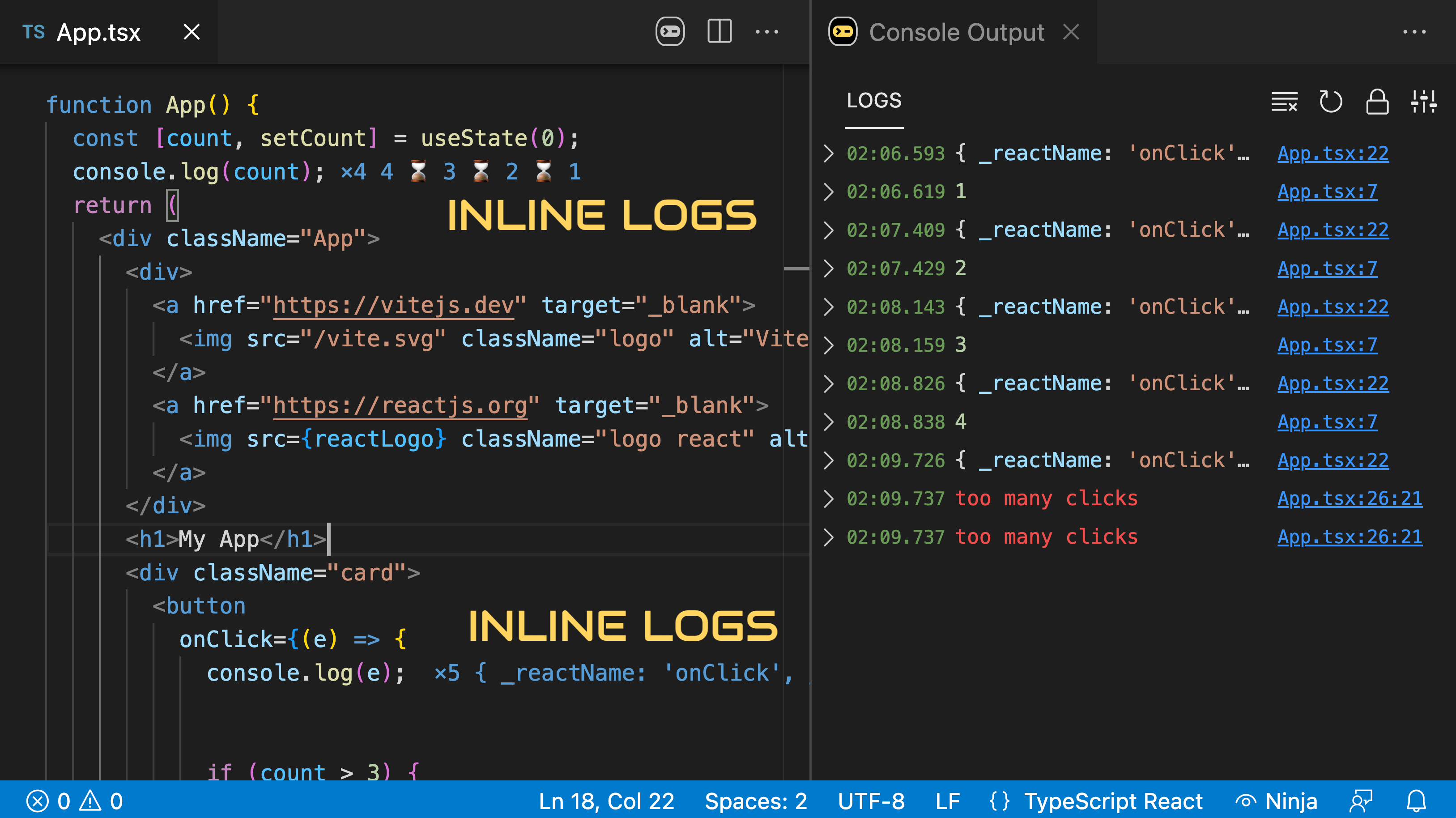Viewport: 1456px width, 818px height.
Task: Expand log entry at 02:08.838
Action: click(829, 422)
